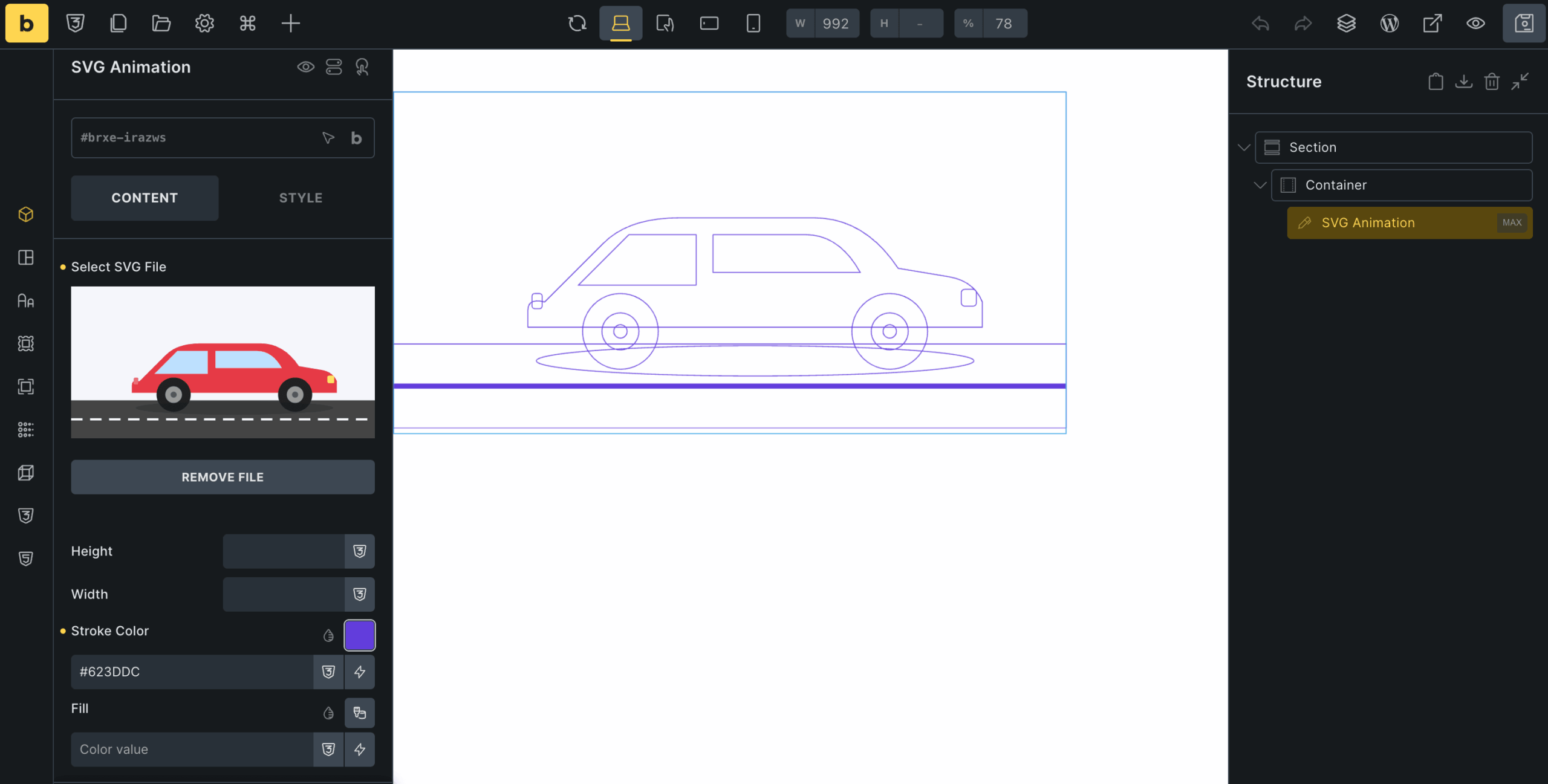The image size is (1548, 784).
Task: Click the Height input field
Action: [x=284, y=551]
